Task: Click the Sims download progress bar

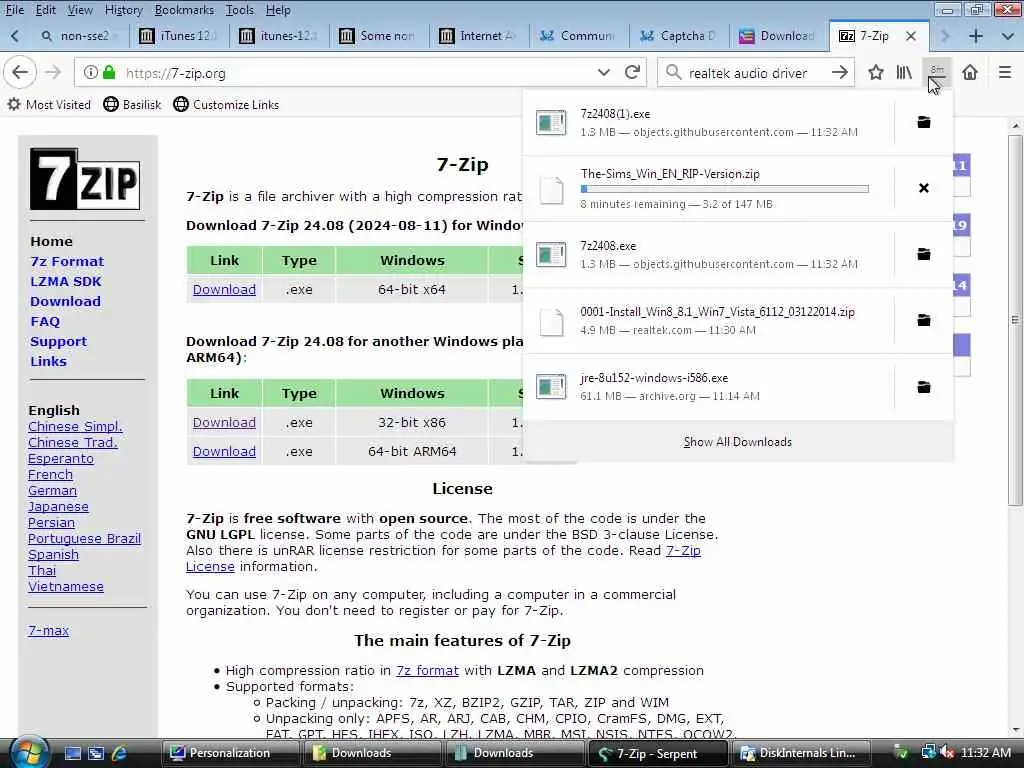Action: [x=724, y=189]
